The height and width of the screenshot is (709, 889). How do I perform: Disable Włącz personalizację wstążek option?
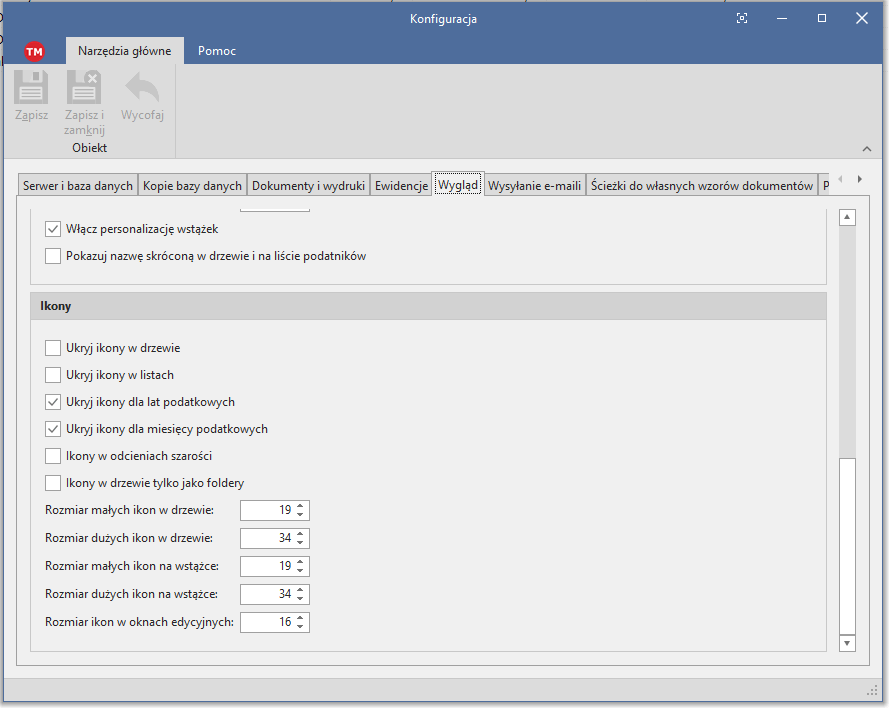point(53,229)
